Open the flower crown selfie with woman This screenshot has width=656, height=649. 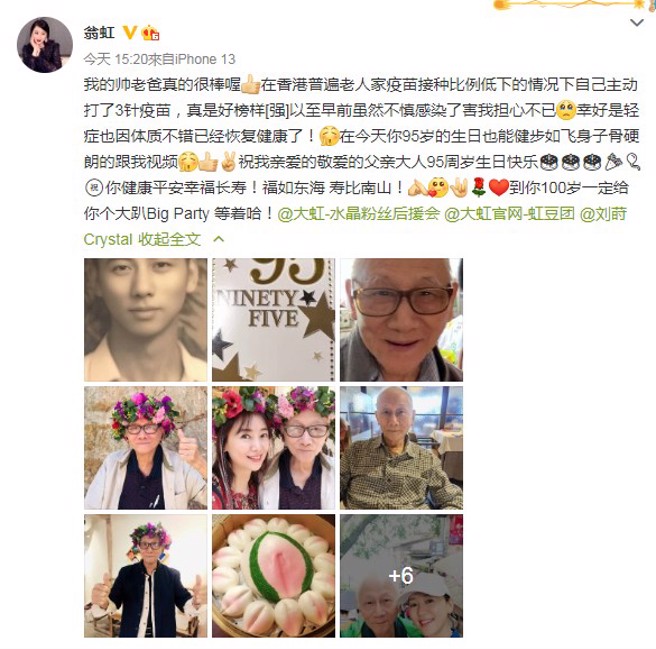tap(274, 448)
